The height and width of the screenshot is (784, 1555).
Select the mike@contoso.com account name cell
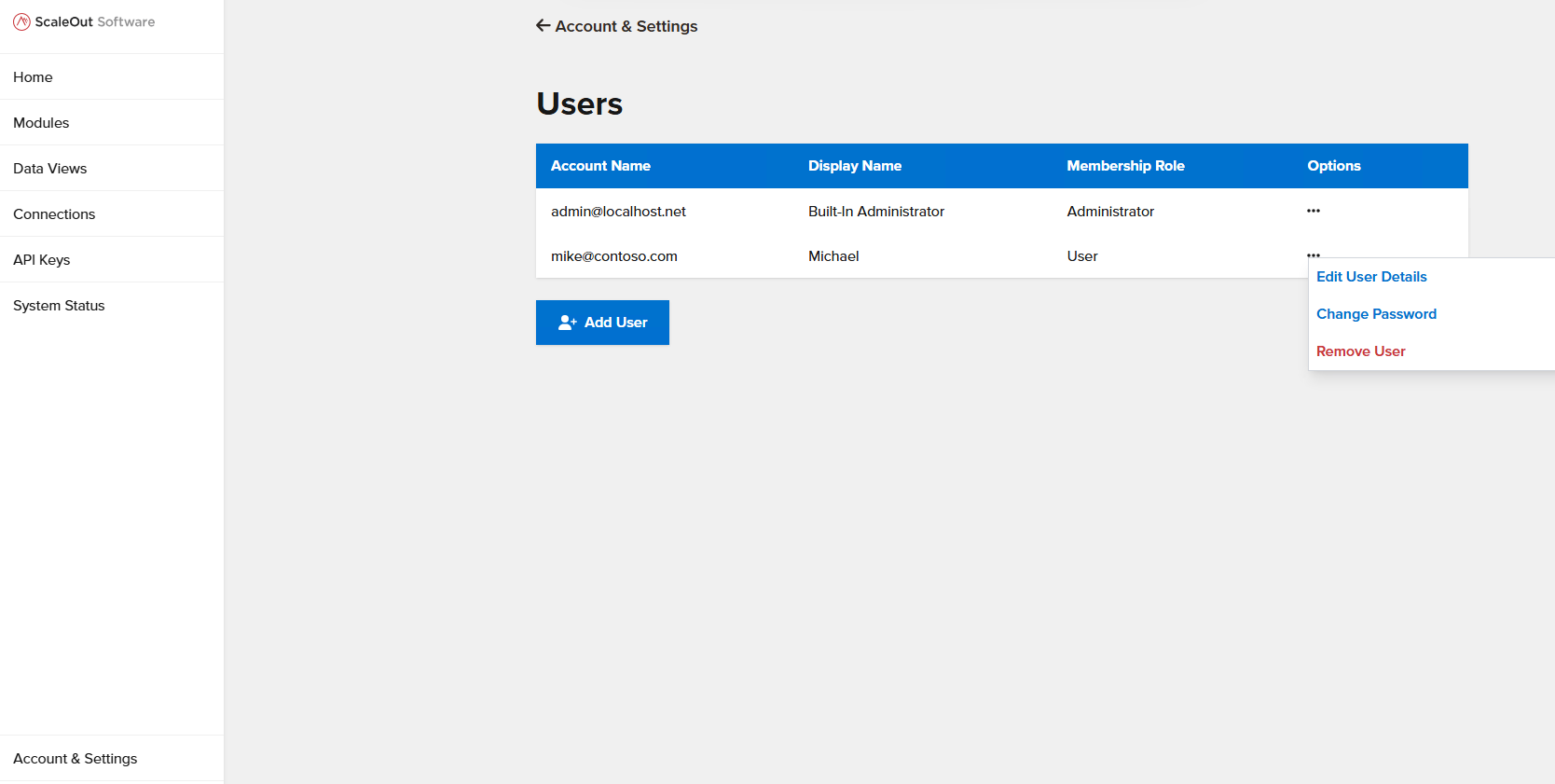613,256
